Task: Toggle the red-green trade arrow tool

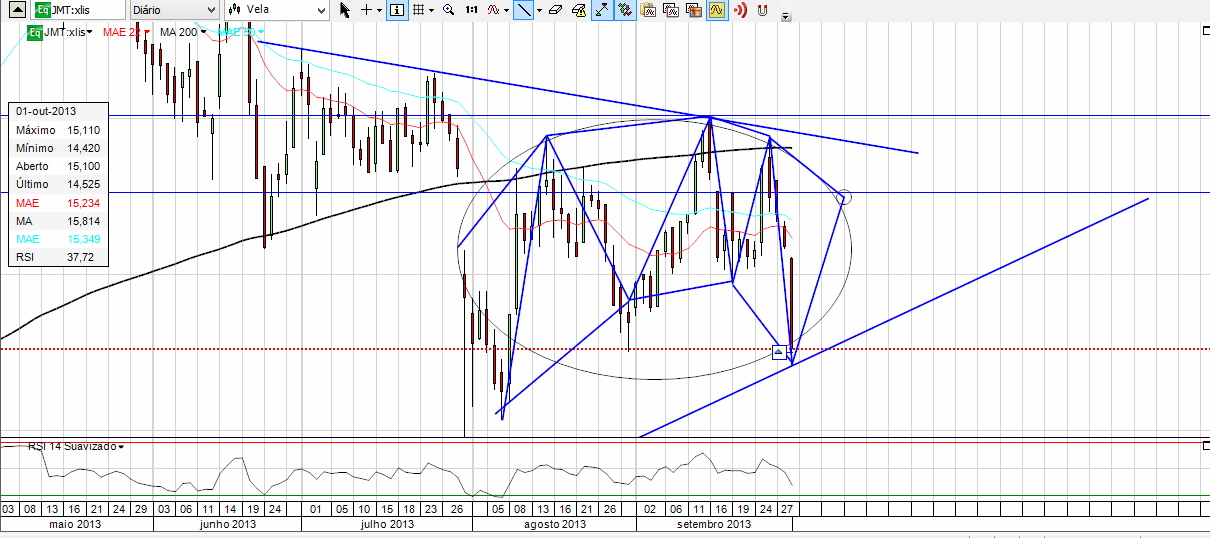Action: pos(602,10)
